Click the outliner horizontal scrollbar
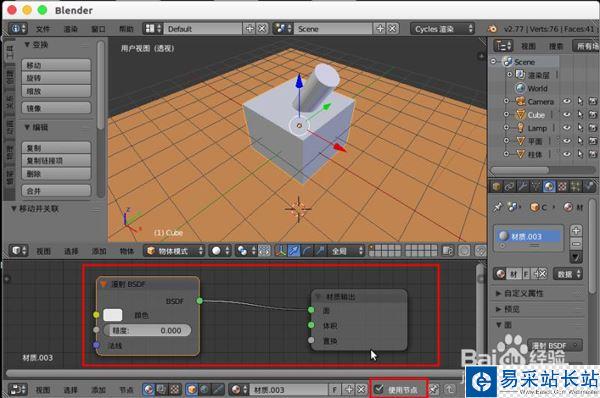Image resolution: width=600 pixels, height=398 pixels. pos(519,170)
